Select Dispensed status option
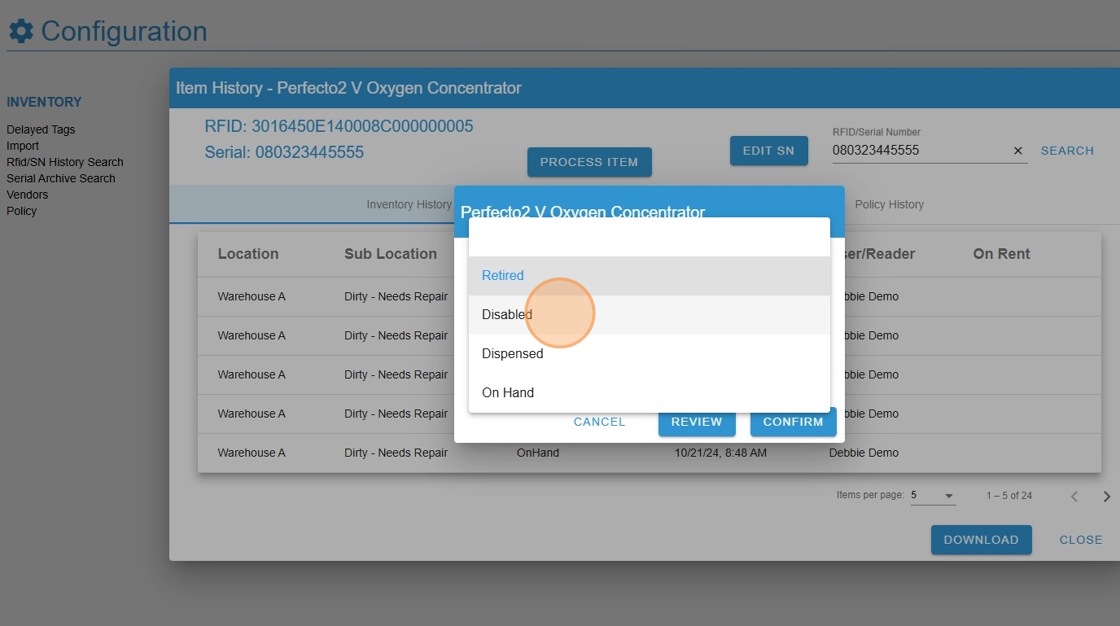Screen dimensions: 1120x626 point(649,354)
